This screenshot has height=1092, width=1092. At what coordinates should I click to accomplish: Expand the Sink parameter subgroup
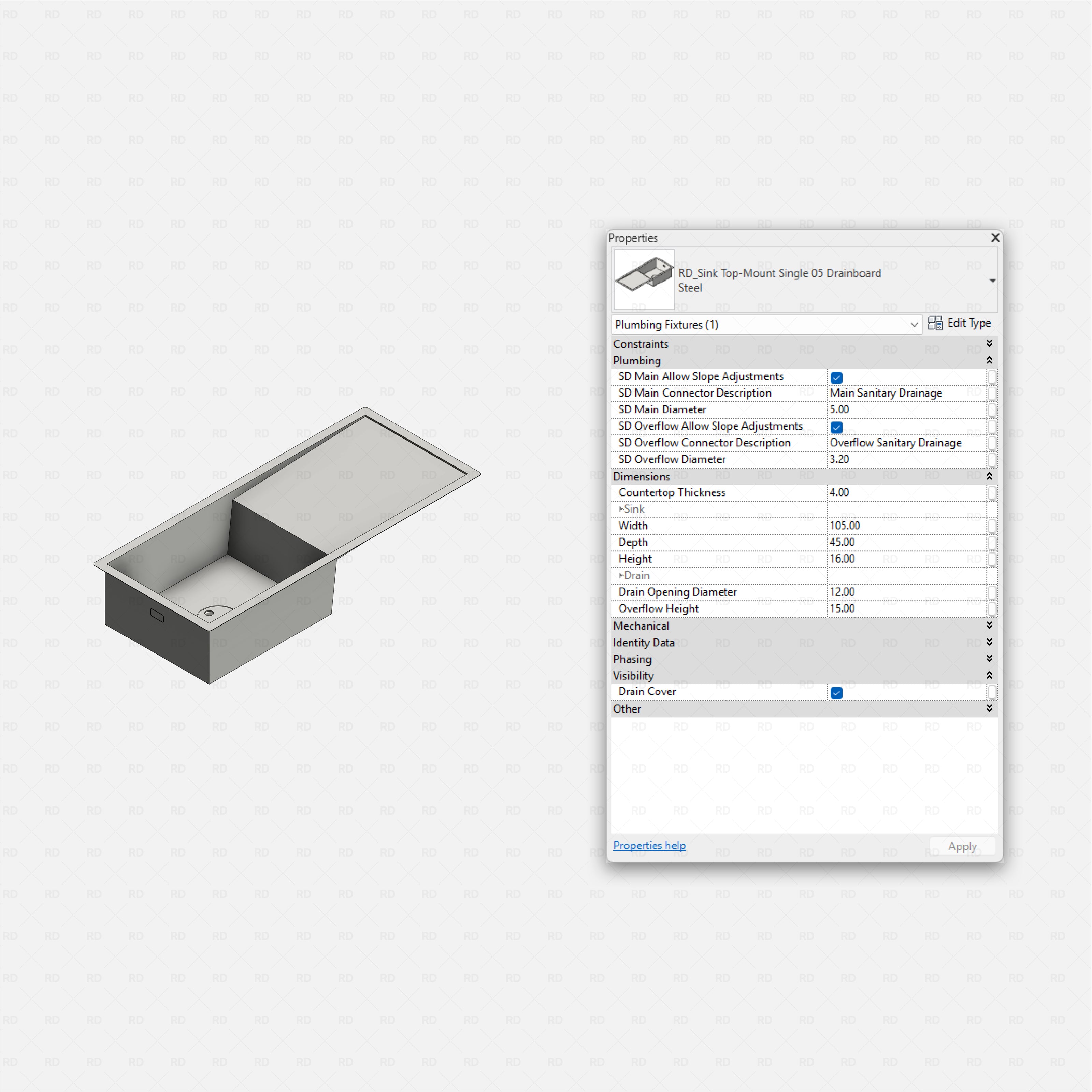[622, 509]
